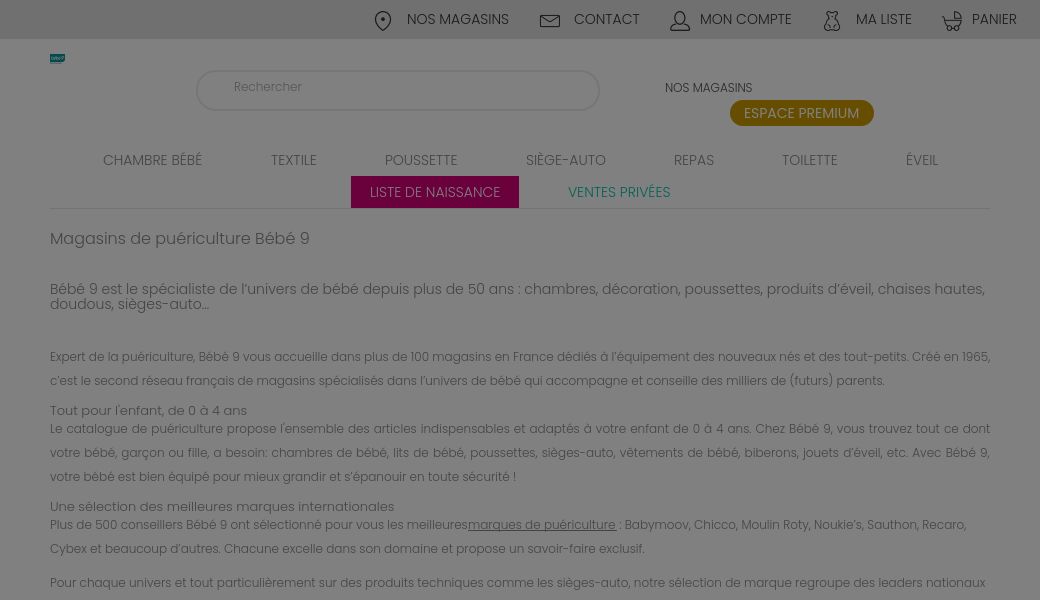Click the user account silhouette icon
Screen dimensions: 1040x600
680,21
